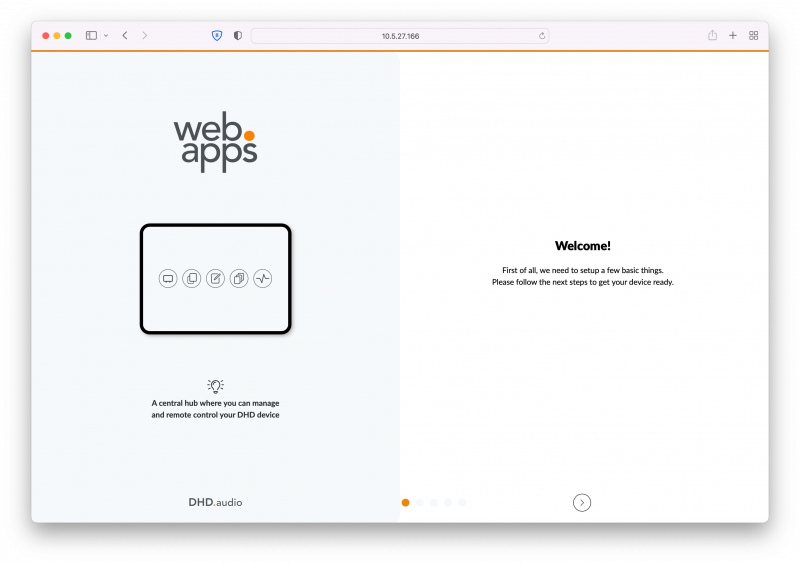Jump to the fifth setup step dot
Viewport: 800px width, 564px height.
point(462,502)
